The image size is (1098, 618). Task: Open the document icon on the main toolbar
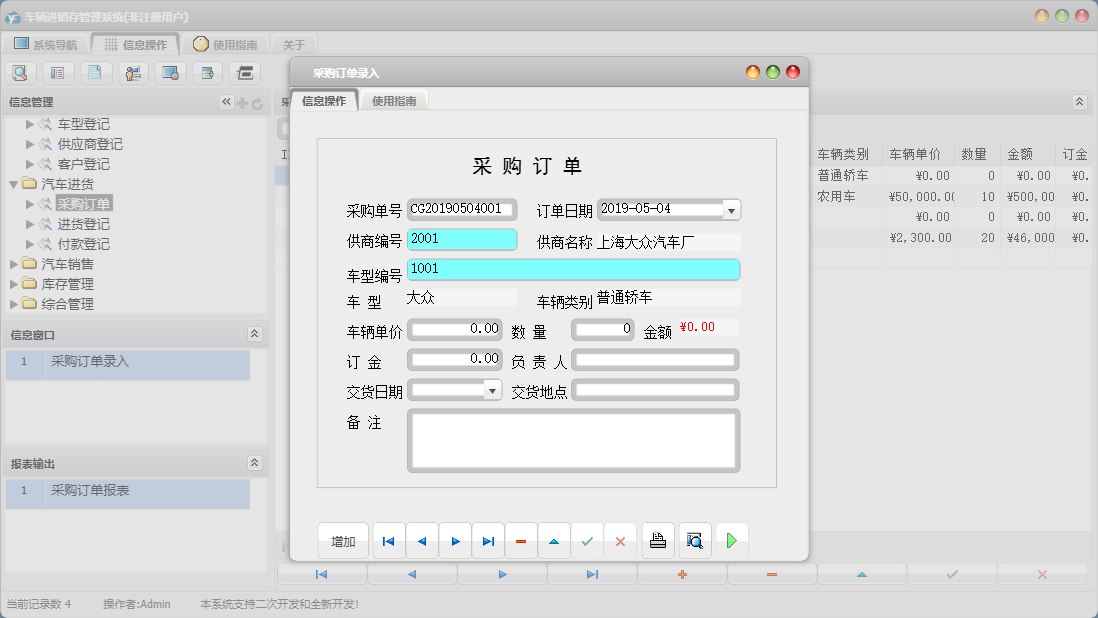94,72
